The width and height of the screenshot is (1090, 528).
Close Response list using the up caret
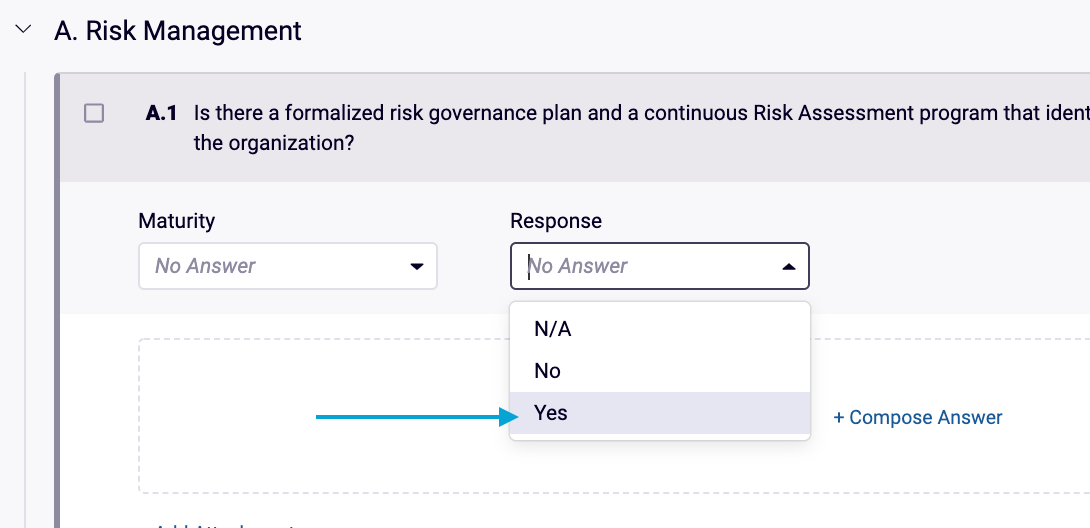coord(788,267)
